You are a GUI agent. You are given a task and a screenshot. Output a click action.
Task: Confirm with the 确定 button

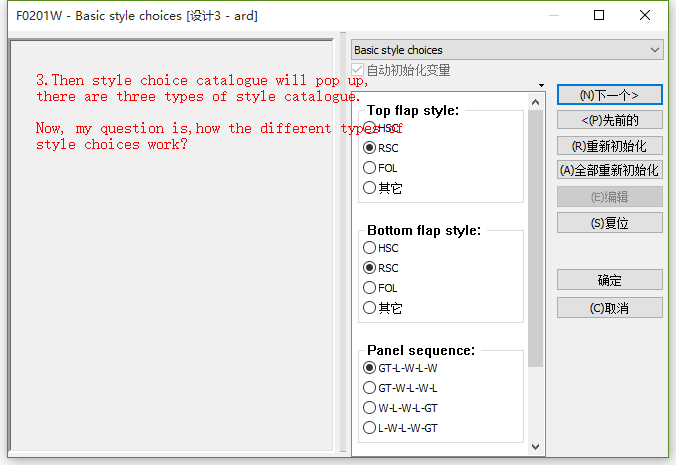click(609, 280)
